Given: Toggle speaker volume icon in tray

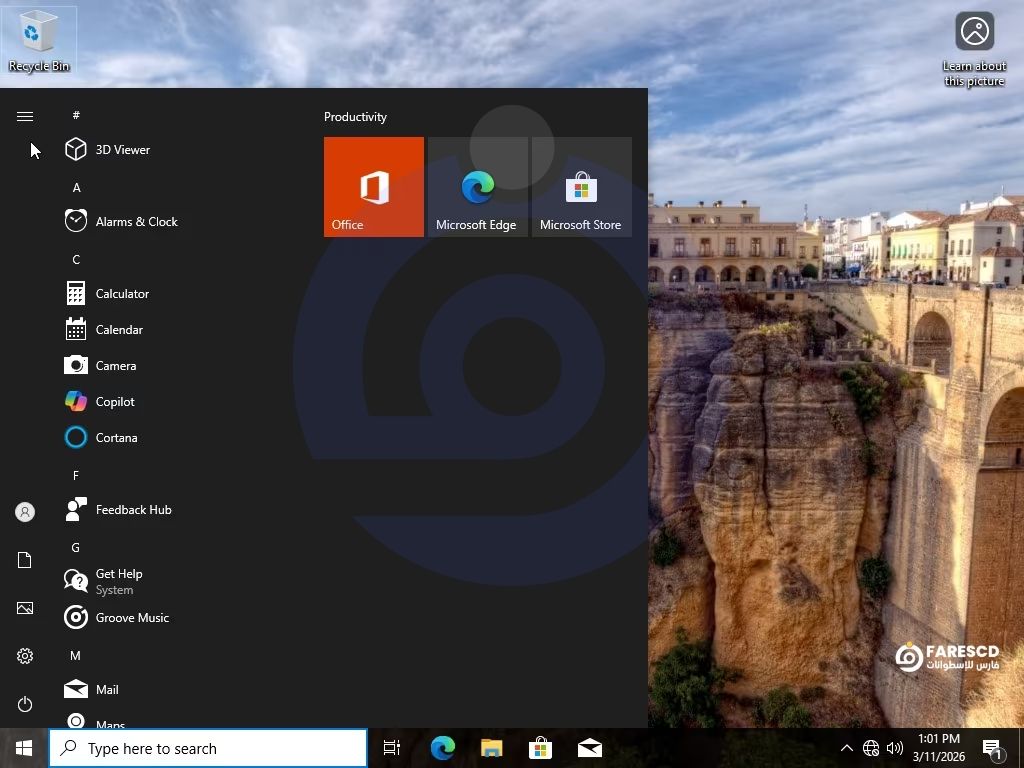Looking at the screenshot, I should pos(895,748).
